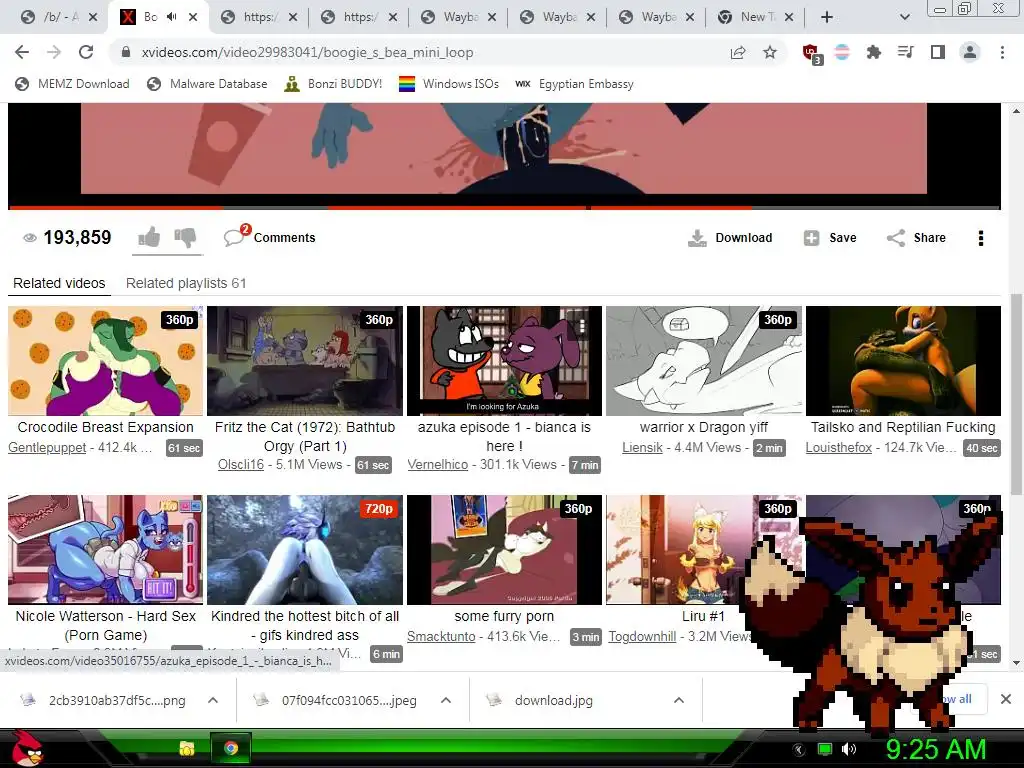Open the download.jpg file in downloads bar
Viewport: 1024px width, 768px height.
554,700
